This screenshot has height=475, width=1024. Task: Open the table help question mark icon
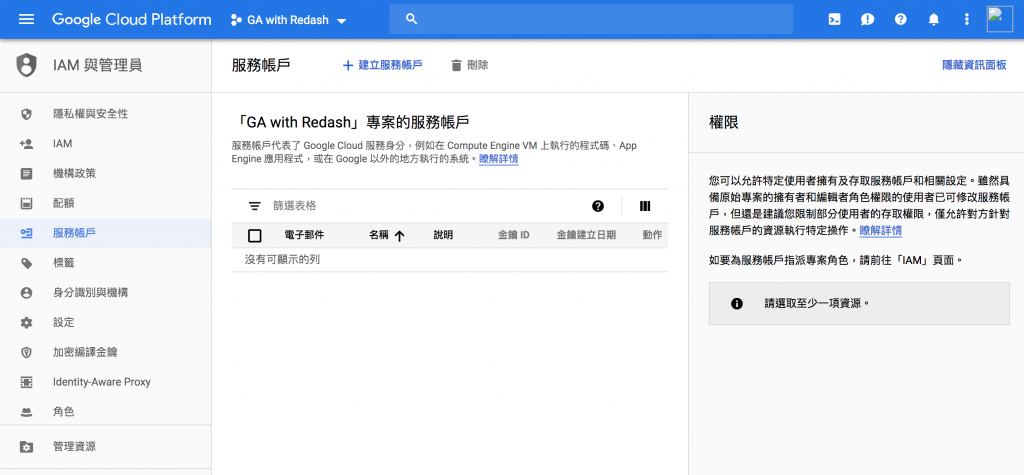point(598,206)
